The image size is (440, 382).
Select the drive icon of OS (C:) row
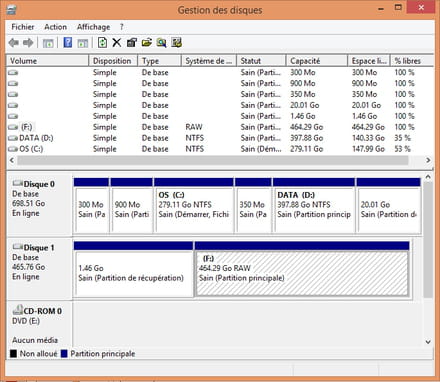[13, 149]
